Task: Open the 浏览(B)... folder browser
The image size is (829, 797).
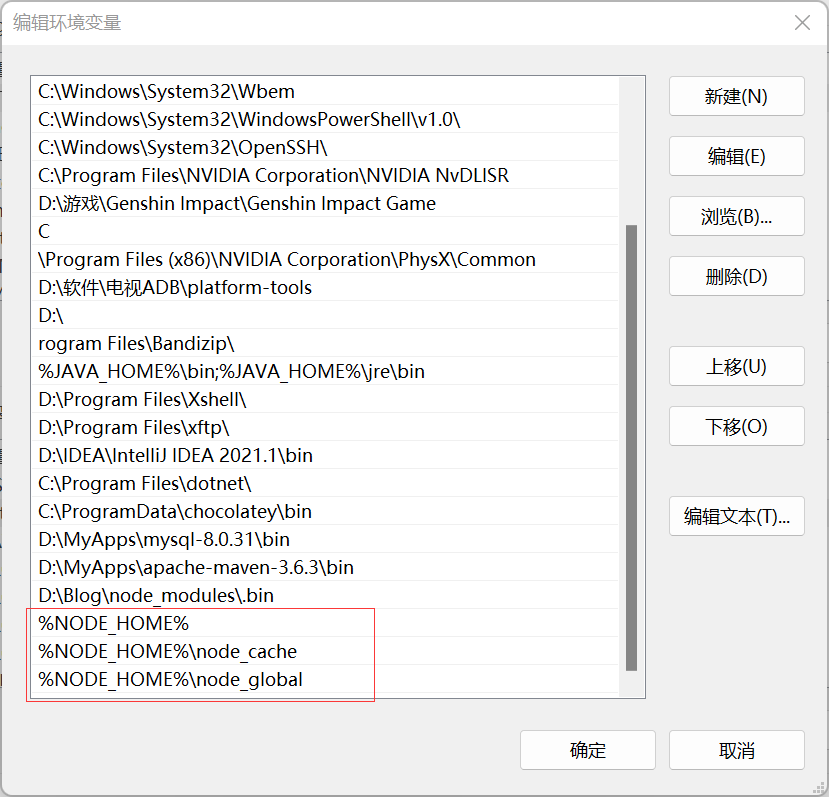Action: tap(736, 217)
